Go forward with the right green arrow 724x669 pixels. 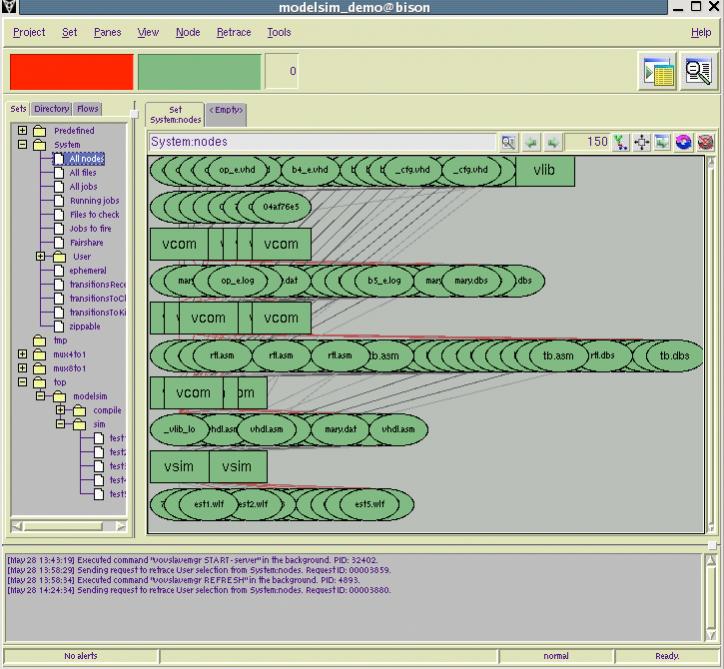pos(553,142)
